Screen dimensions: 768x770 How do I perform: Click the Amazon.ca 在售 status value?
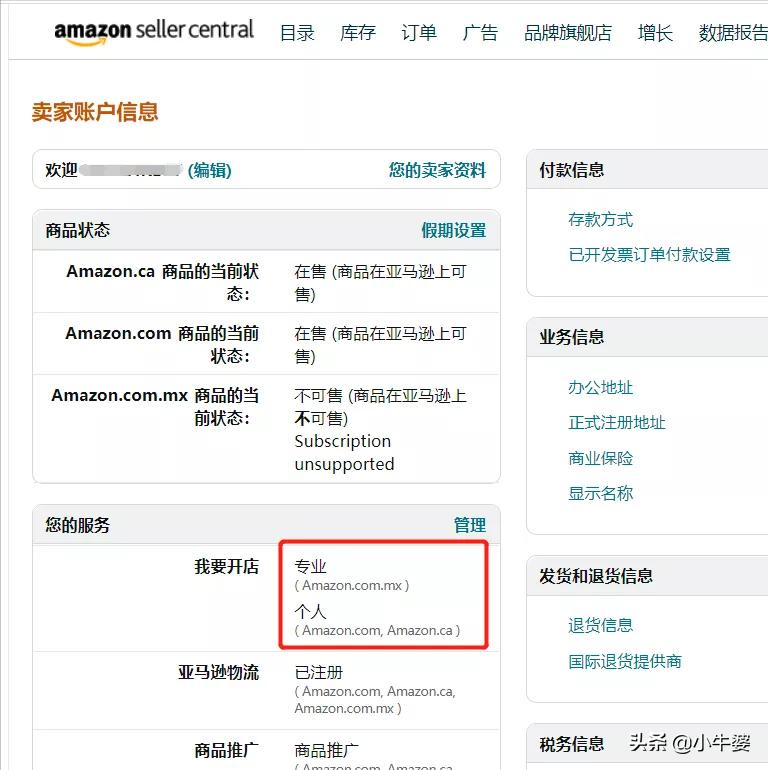380,282
